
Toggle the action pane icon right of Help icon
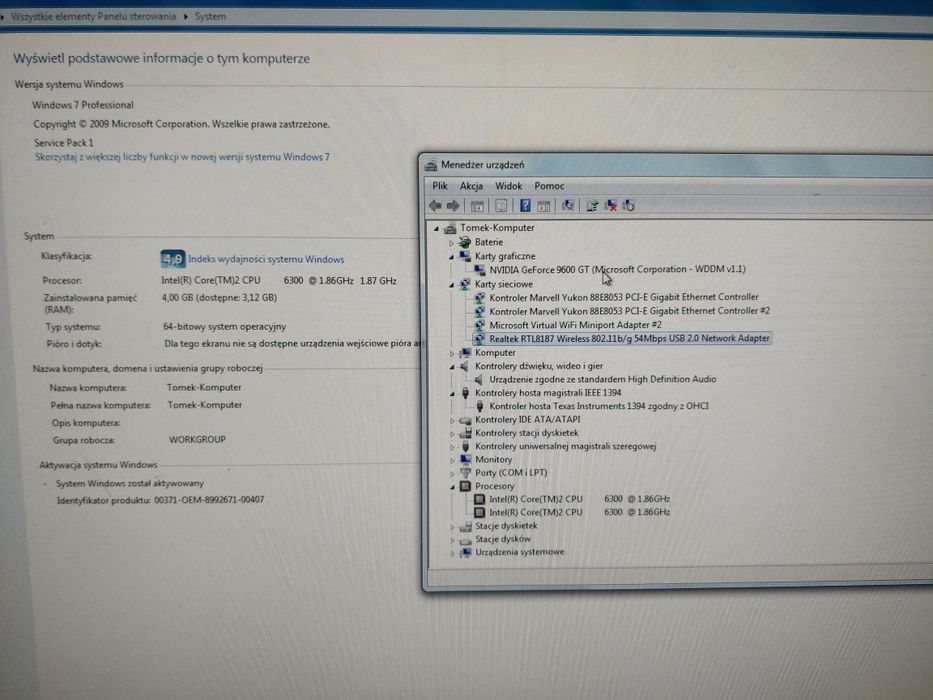pyautogui.click(x=543, y=206)
